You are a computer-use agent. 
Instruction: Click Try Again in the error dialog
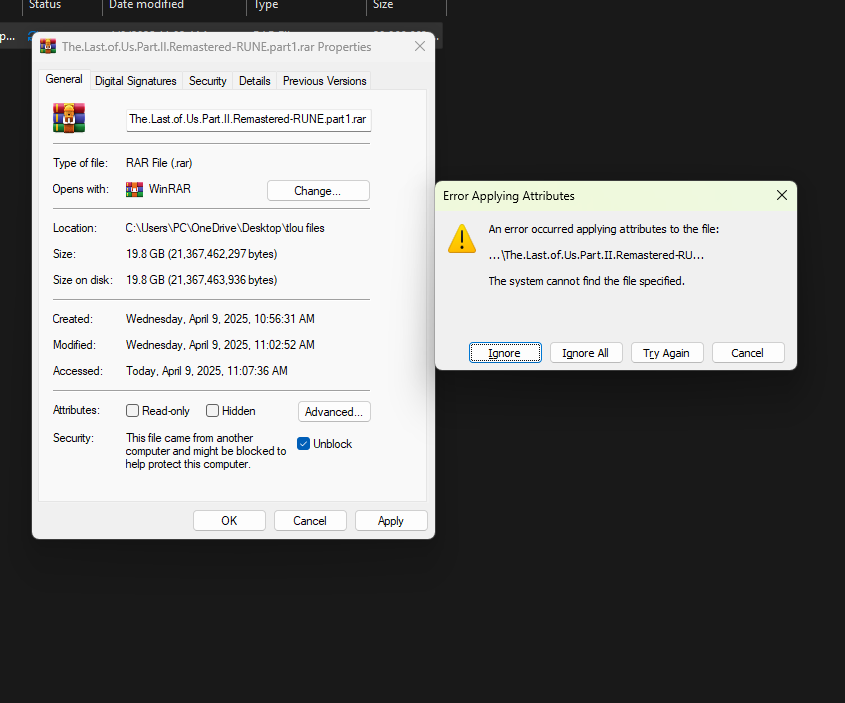pos(667,353)
